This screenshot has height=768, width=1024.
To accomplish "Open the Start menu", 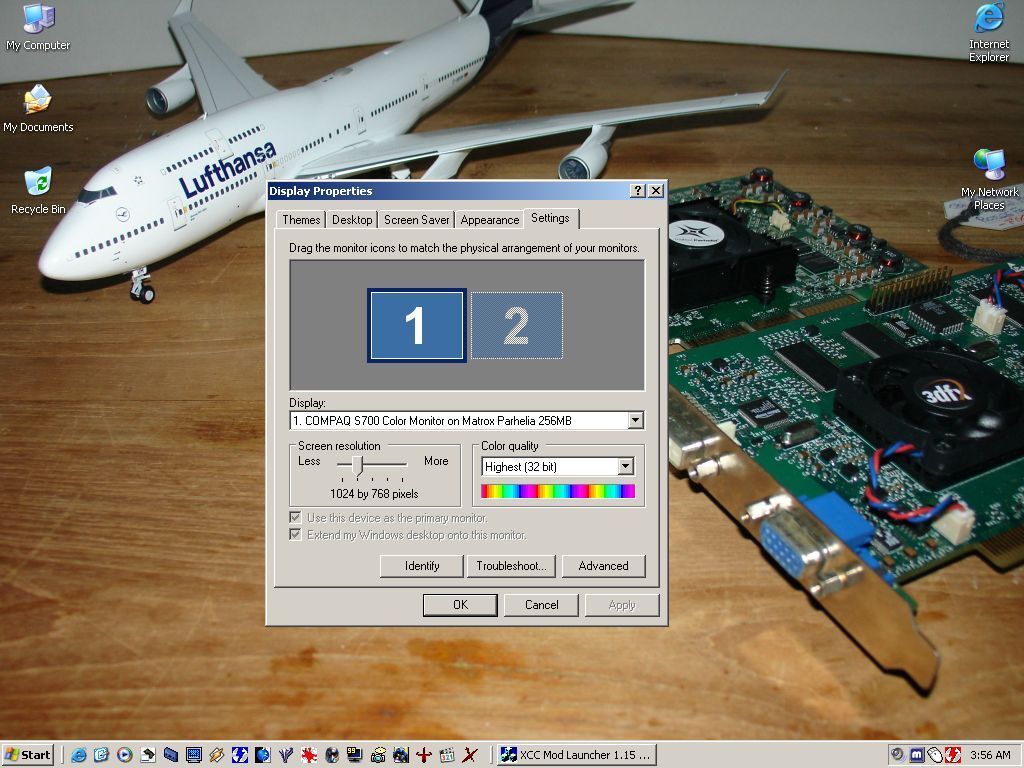I will pyautogui.click(x=27, y=755).
